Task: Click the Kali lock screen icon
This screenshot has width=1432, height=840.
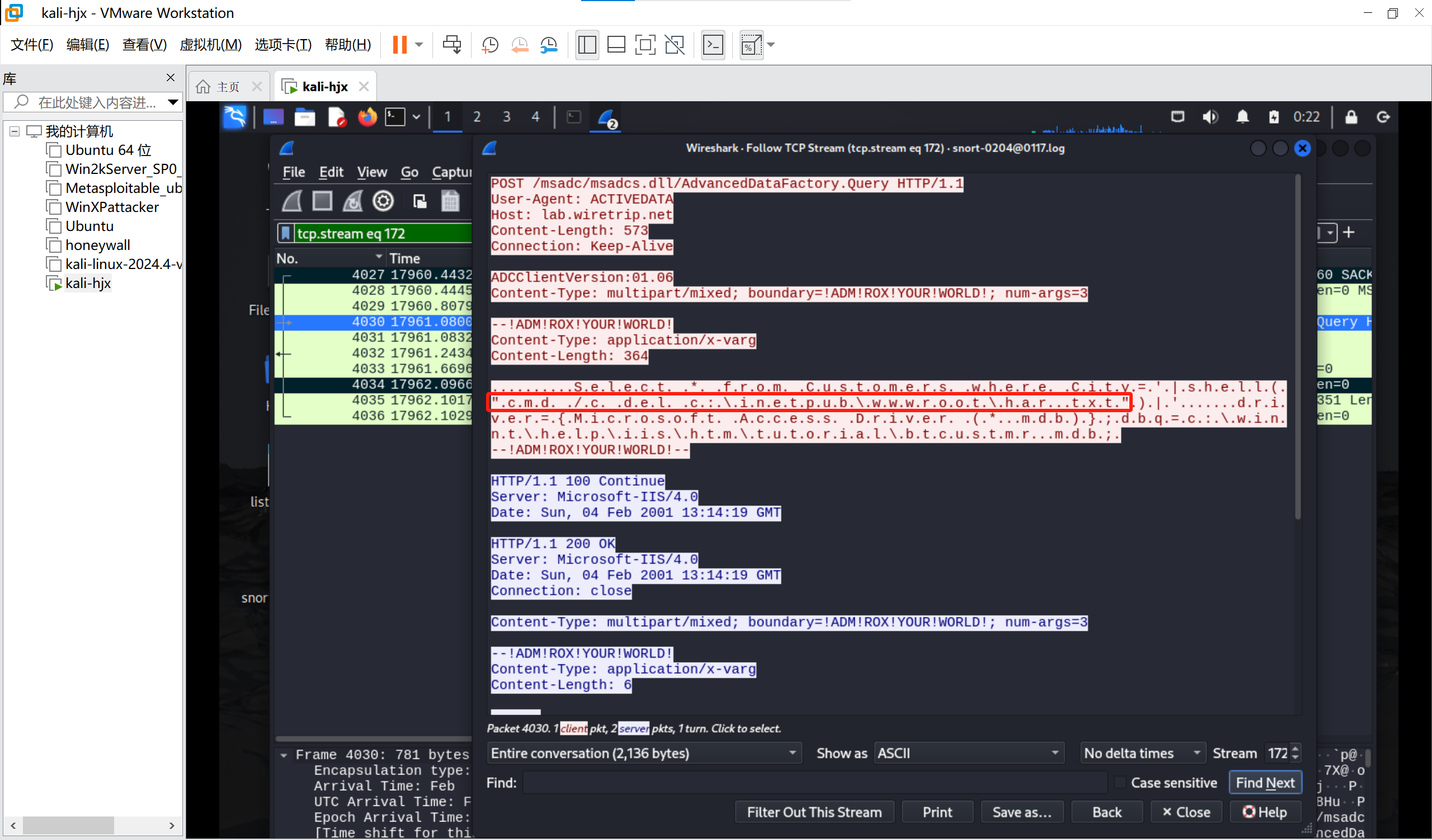Action: [x=1351, y=117]
